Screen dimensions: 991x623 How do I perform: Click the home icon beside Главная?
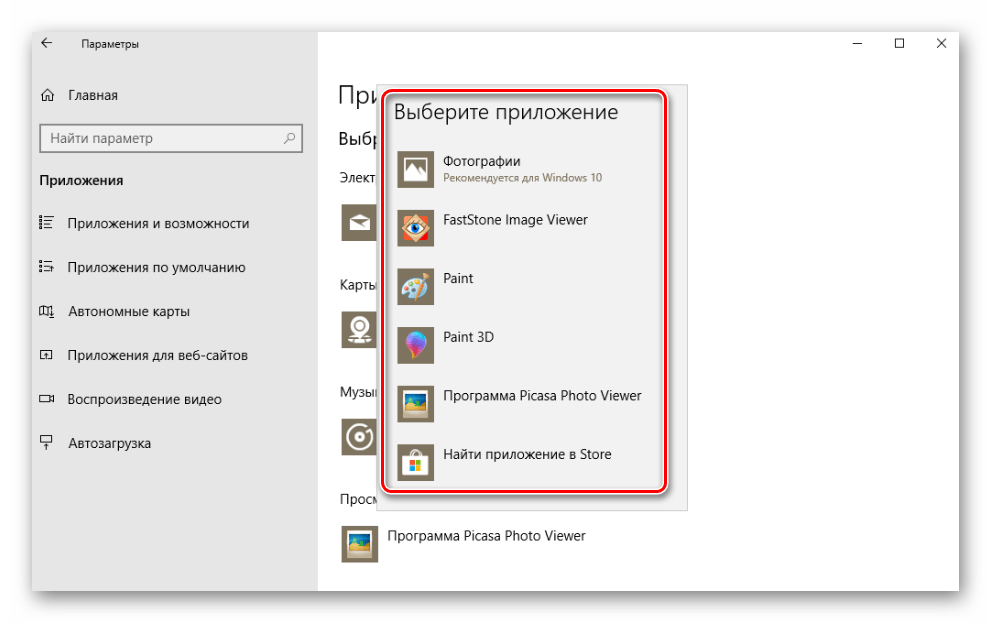point(47,95)
